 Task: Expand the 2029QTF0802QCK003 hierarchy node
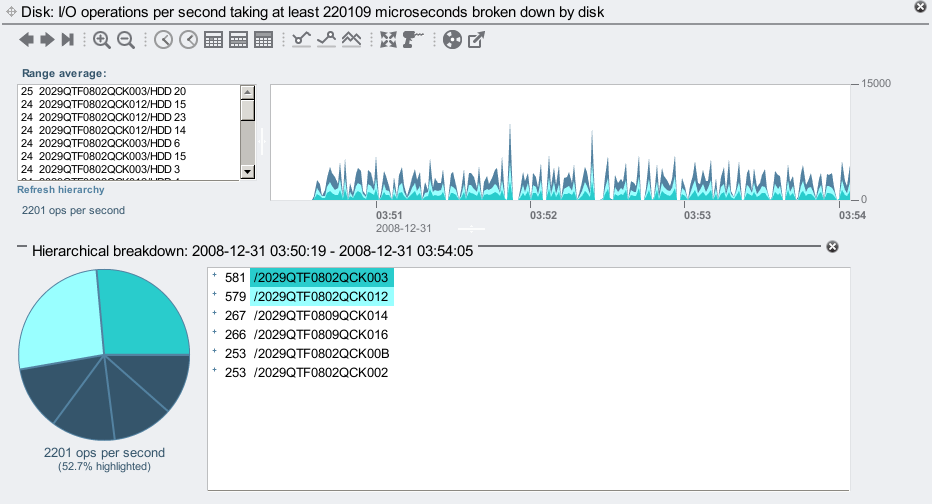coord(214,276)
